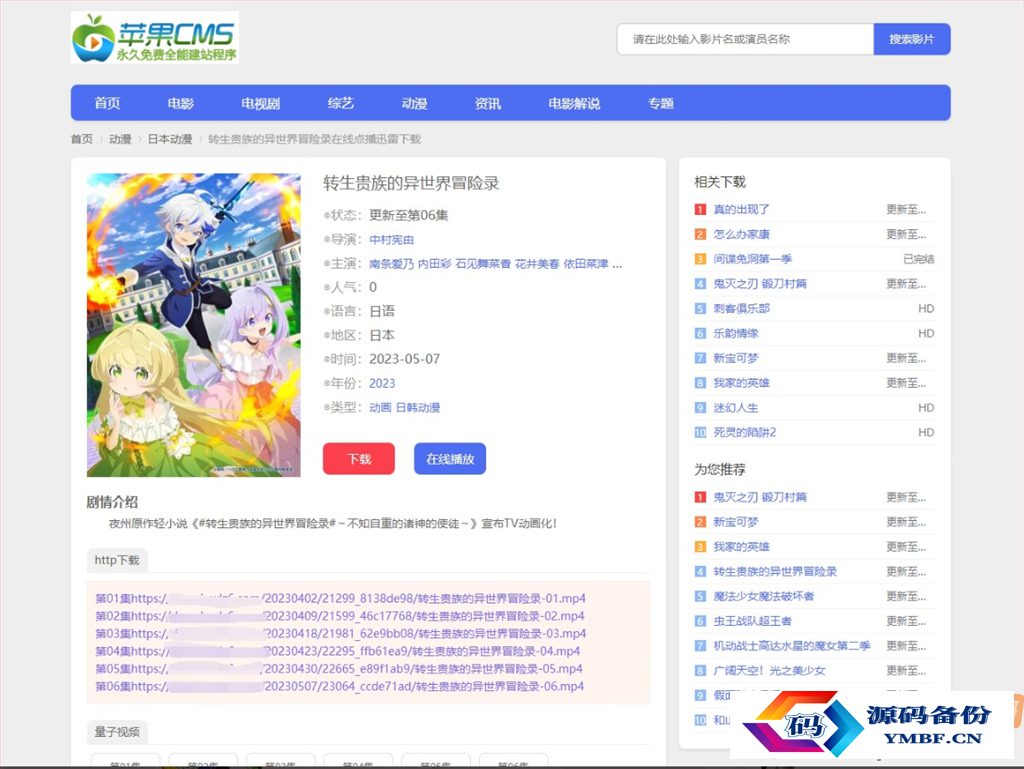1024x769 pixels.
Task: Select the http下载 tab
Action: click(x=117, y=560)
